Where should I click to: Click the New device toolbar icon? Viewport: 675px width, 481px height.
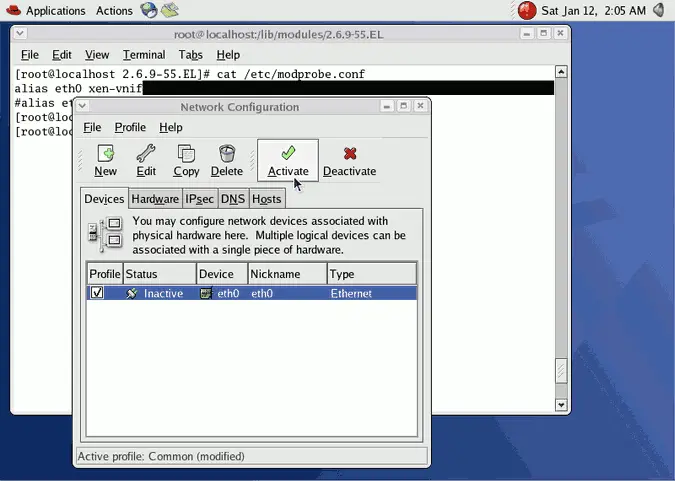click(x=105, y=154)
